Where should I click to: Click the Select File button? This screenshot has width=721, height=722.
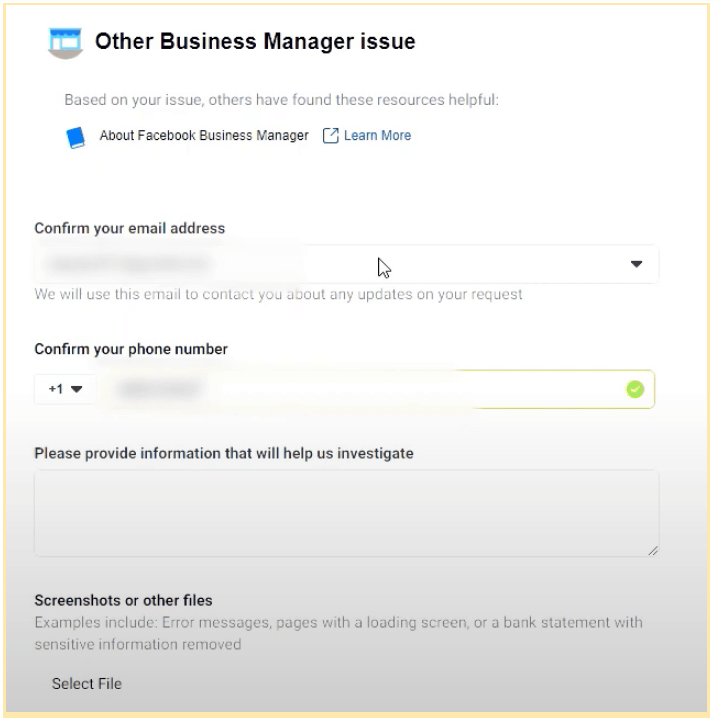[87, 684]
